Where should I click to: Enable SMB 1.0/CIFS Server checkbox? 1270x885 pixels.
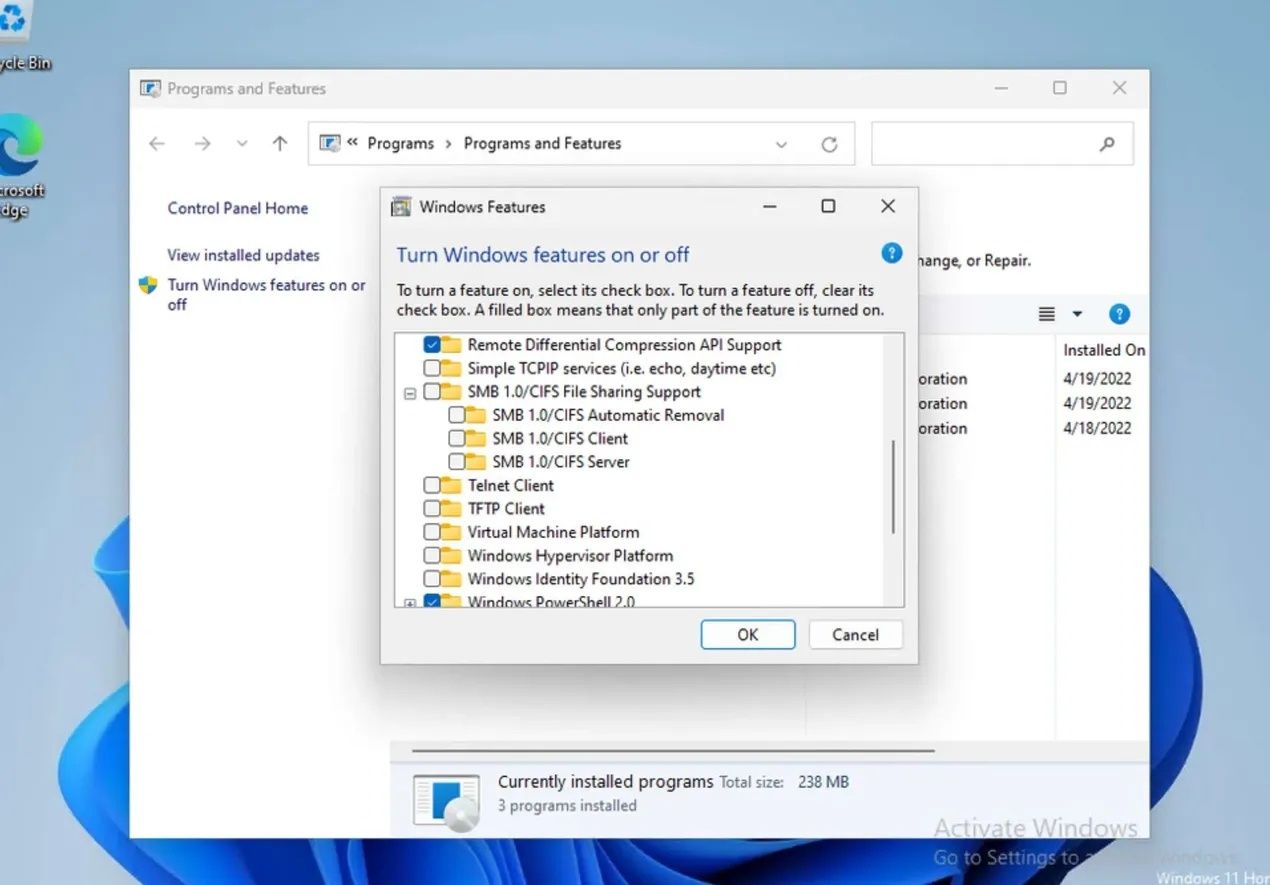coord(456,462)
